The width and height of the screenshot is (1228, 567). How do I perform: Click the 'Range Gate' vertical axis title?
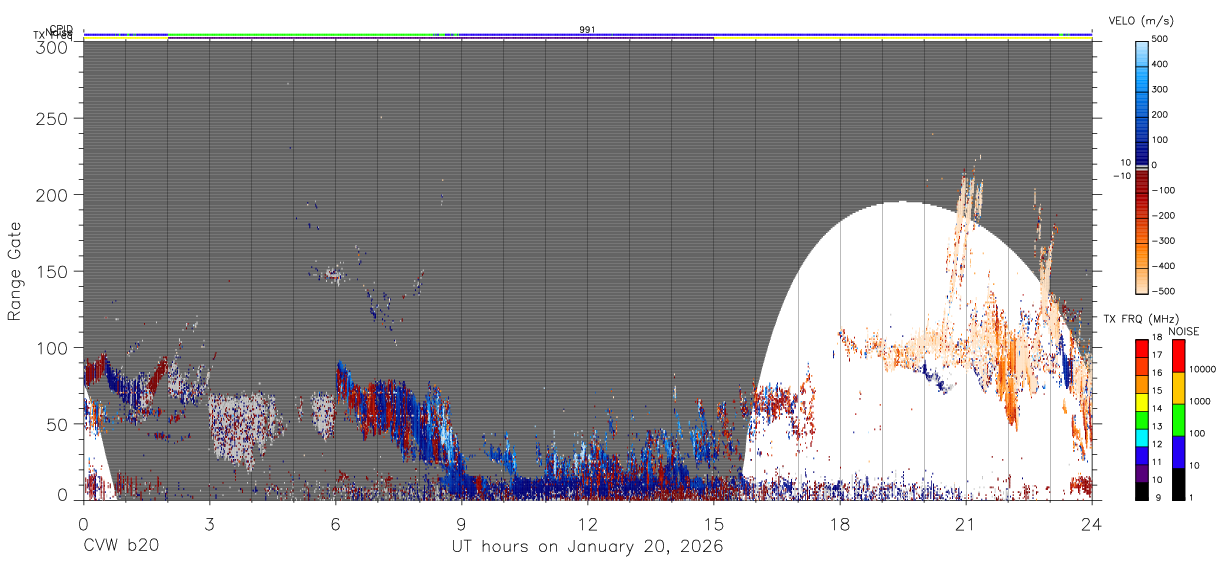(x=15, y=271)
